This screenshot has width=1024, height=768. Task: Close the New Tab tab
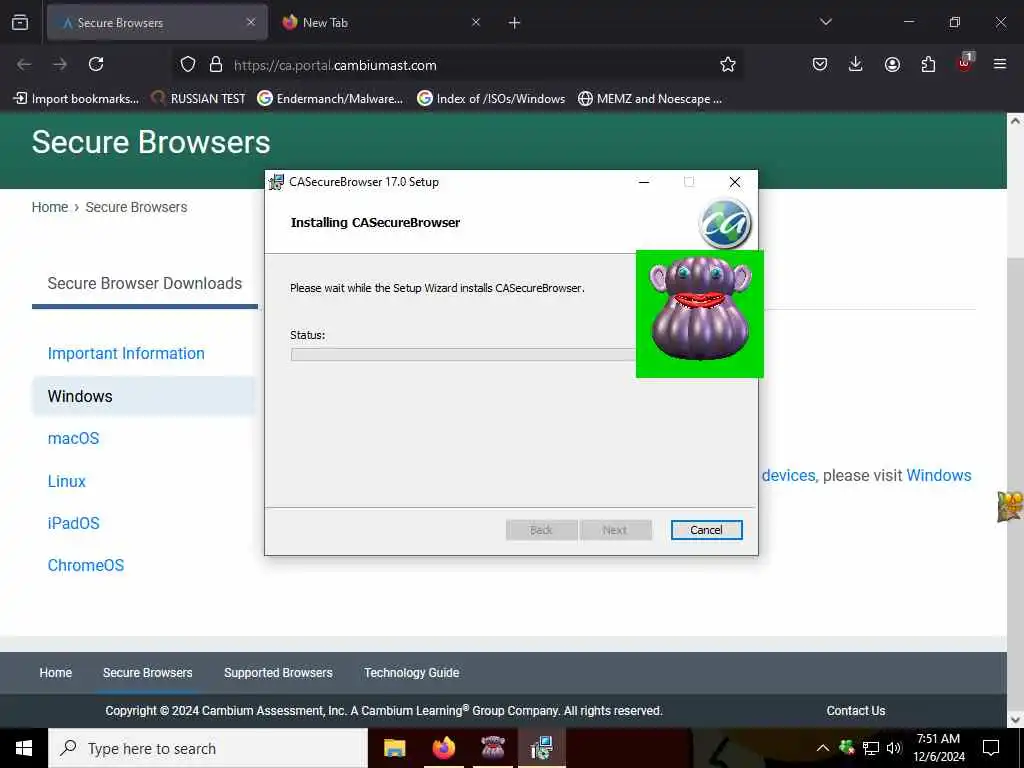[475, 22]
